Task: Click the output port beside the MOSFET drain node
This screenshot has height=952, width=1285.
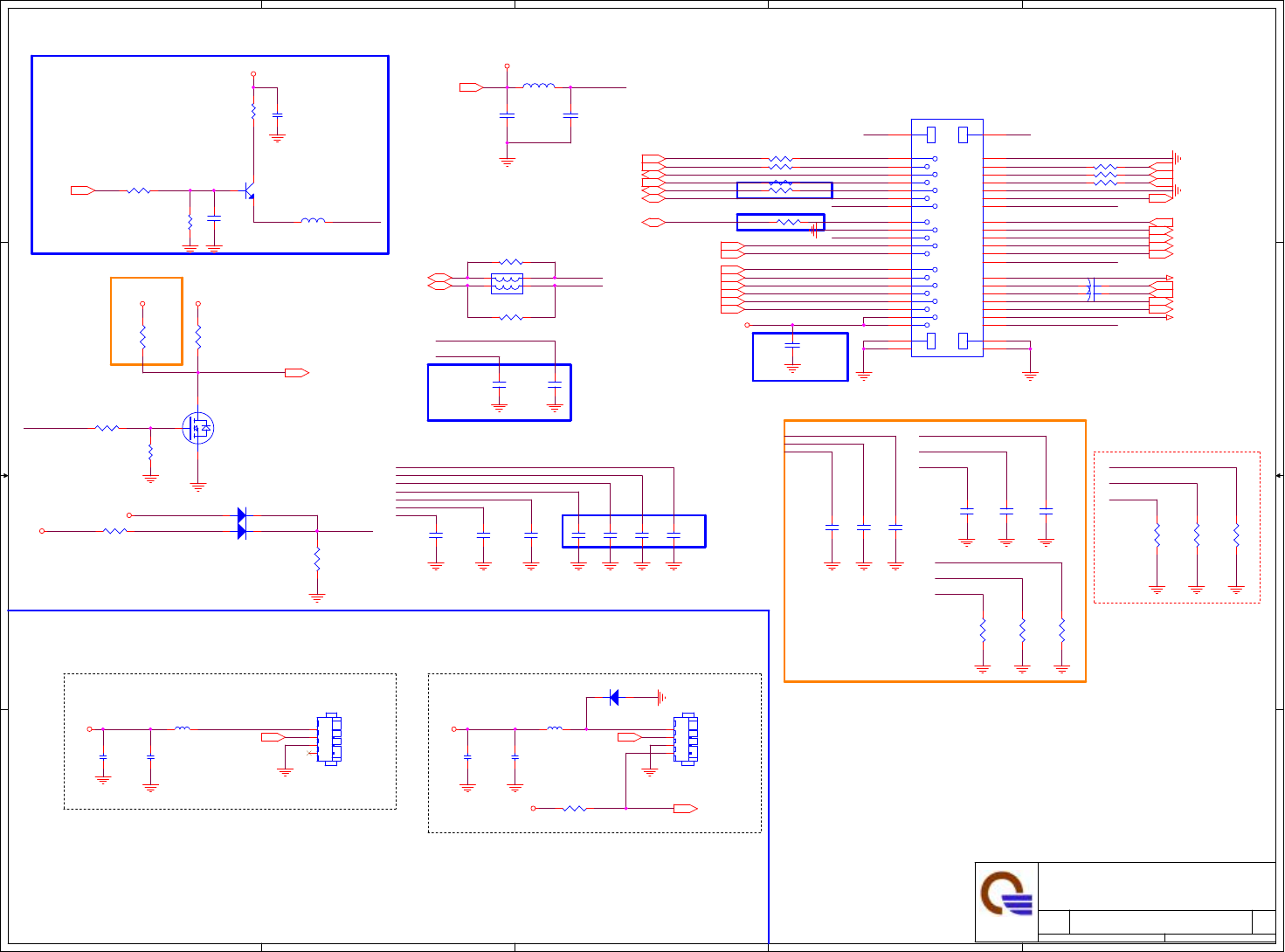Action: click(297, 373)
